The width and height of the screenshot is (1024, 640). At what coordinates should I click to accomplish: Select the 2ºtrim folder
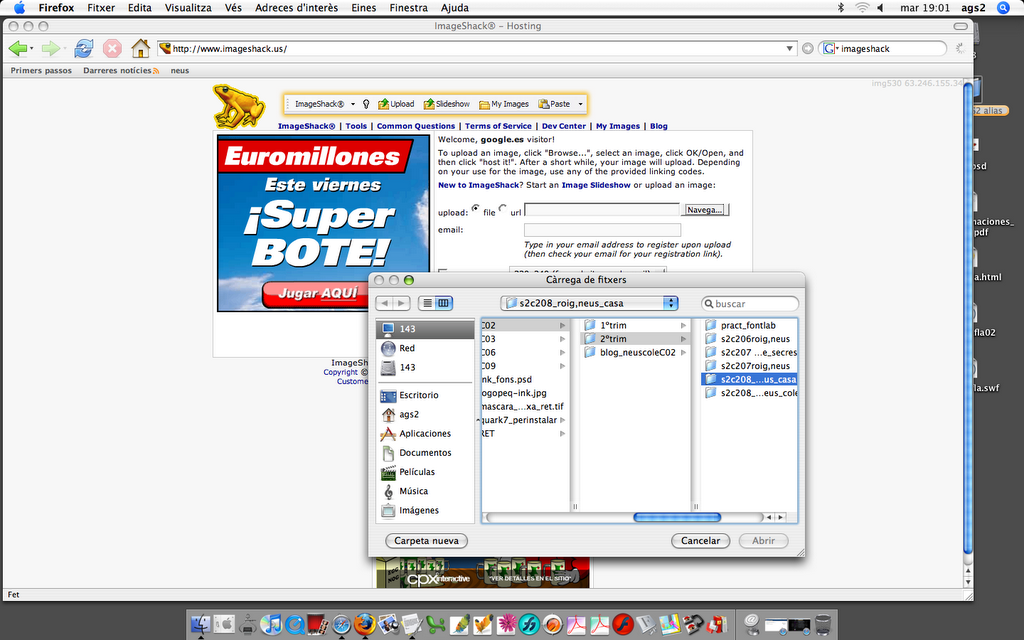point(633,339)
